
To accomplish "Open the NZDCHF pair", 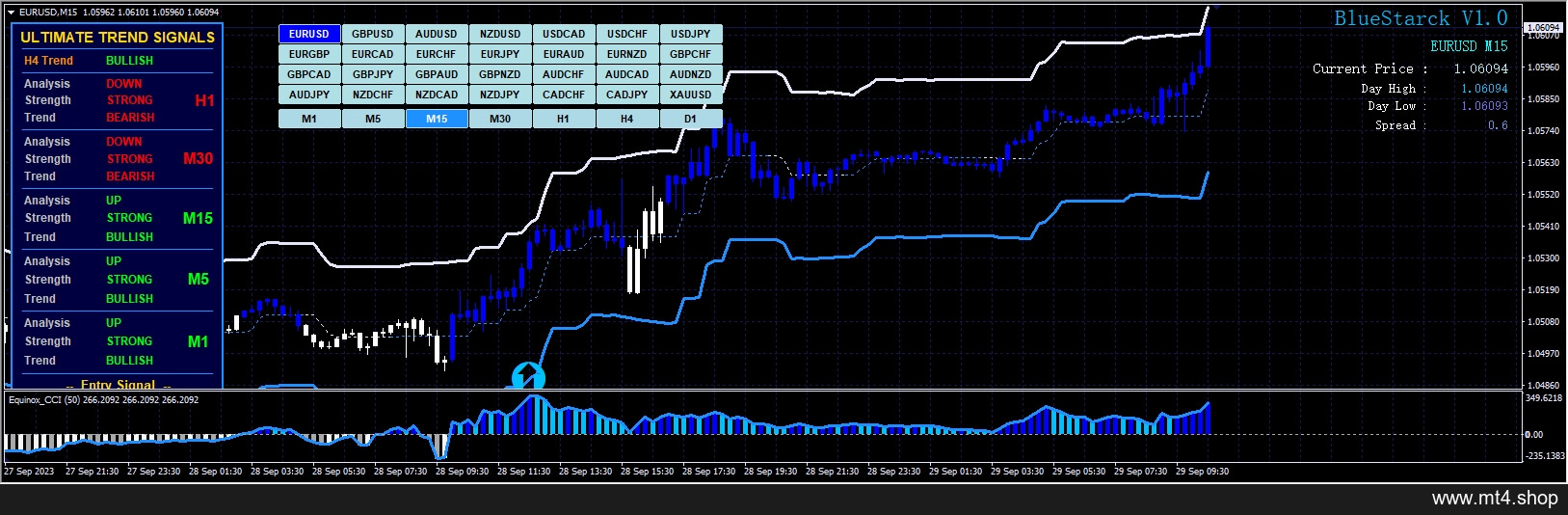I will [x=373, y=95].
